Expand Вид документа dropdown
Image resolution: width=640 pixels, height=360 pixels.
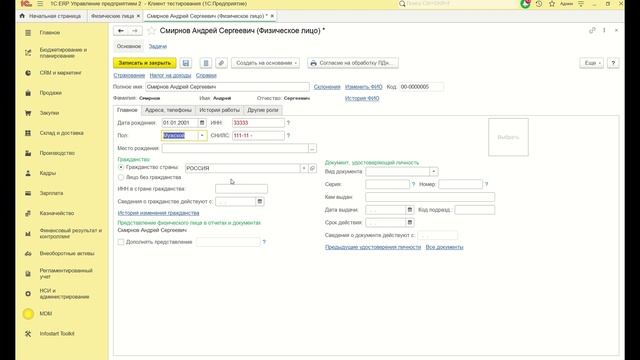(433, 172)
